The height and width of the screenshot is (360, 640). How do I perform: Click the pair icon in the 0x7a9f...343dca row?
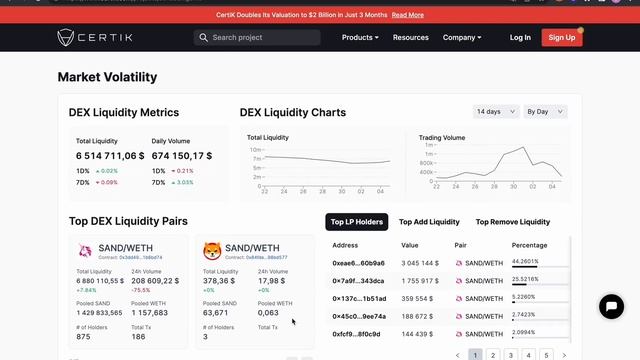click(459, 281)
